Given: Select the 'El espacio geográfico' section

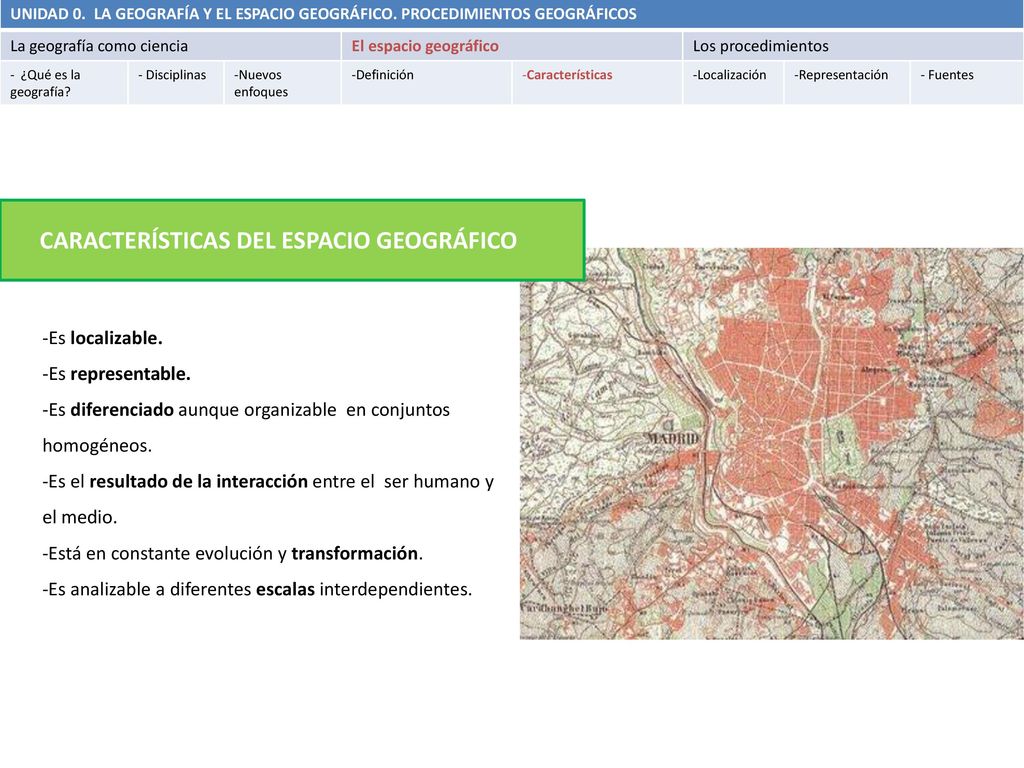Looking at the screenshot, I should pos(511,46).
